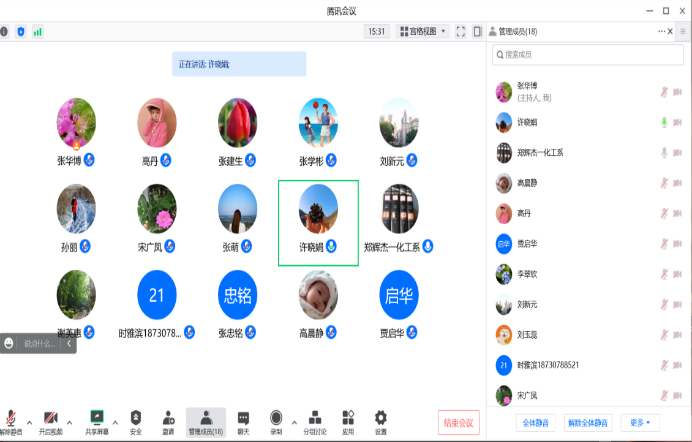Turn on camera with 开启视频
The width and height of the screenshot is (692, 442).
coord(50,418)
